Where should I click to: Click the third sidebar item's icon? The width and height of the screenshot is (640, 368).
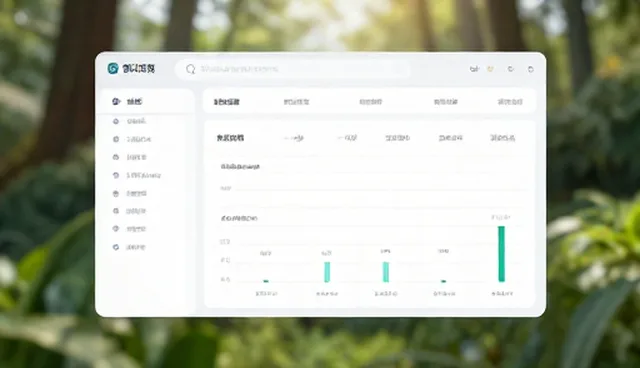point(116,139)
